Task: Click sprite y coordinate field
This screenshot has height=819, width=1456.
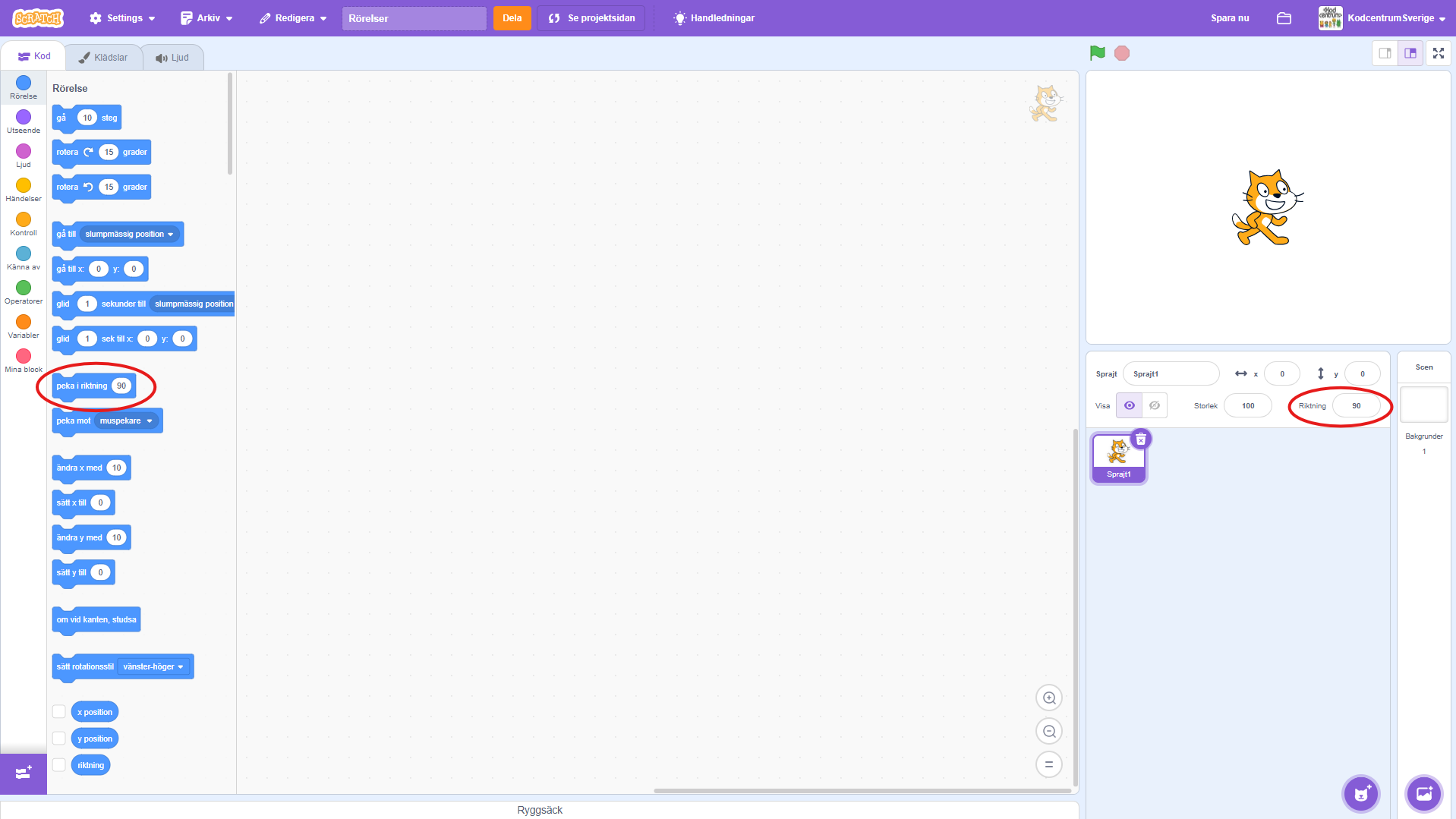Action: (1363, 373)
